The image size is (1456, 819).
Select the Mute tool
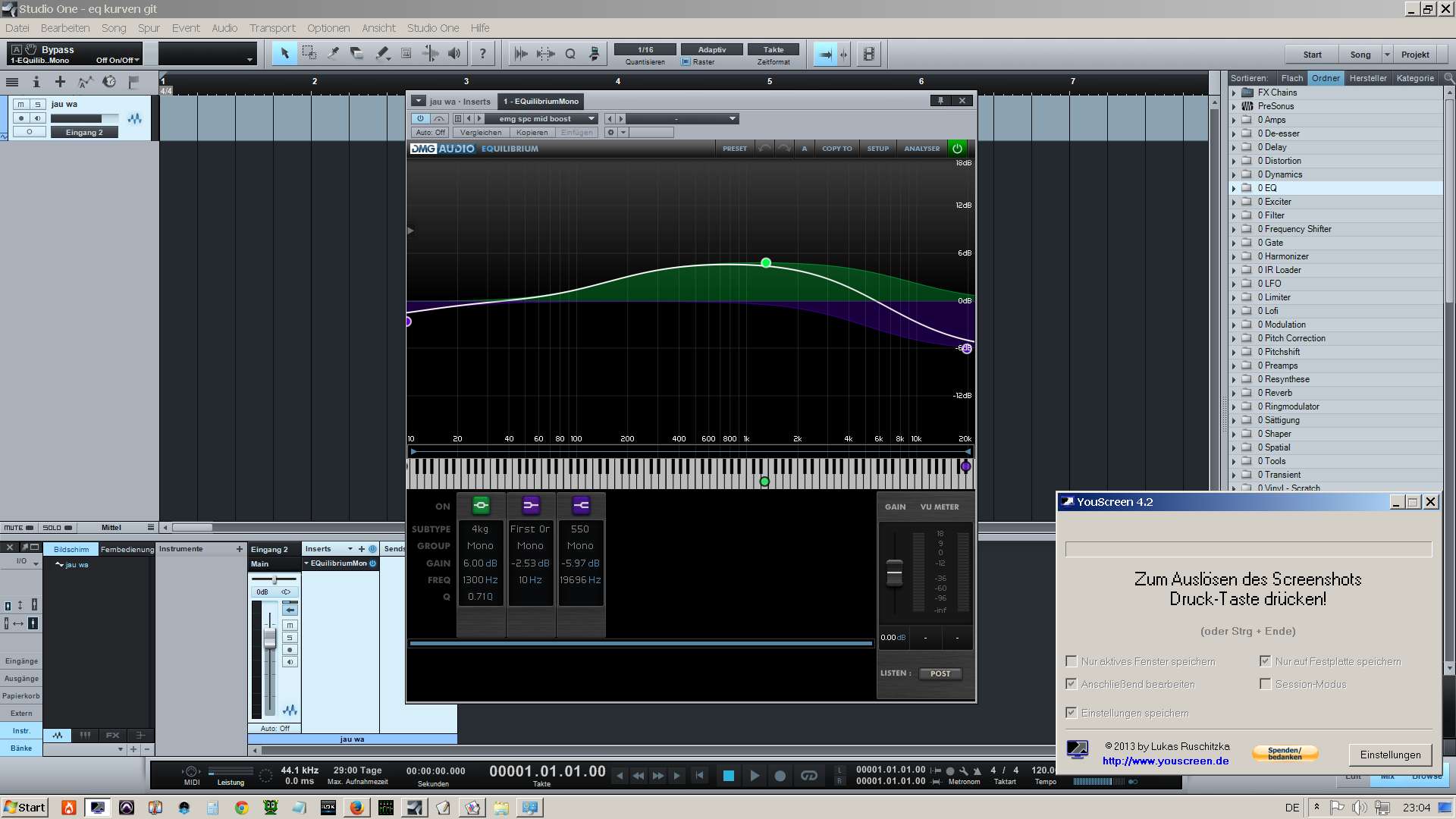coord(406,54)
